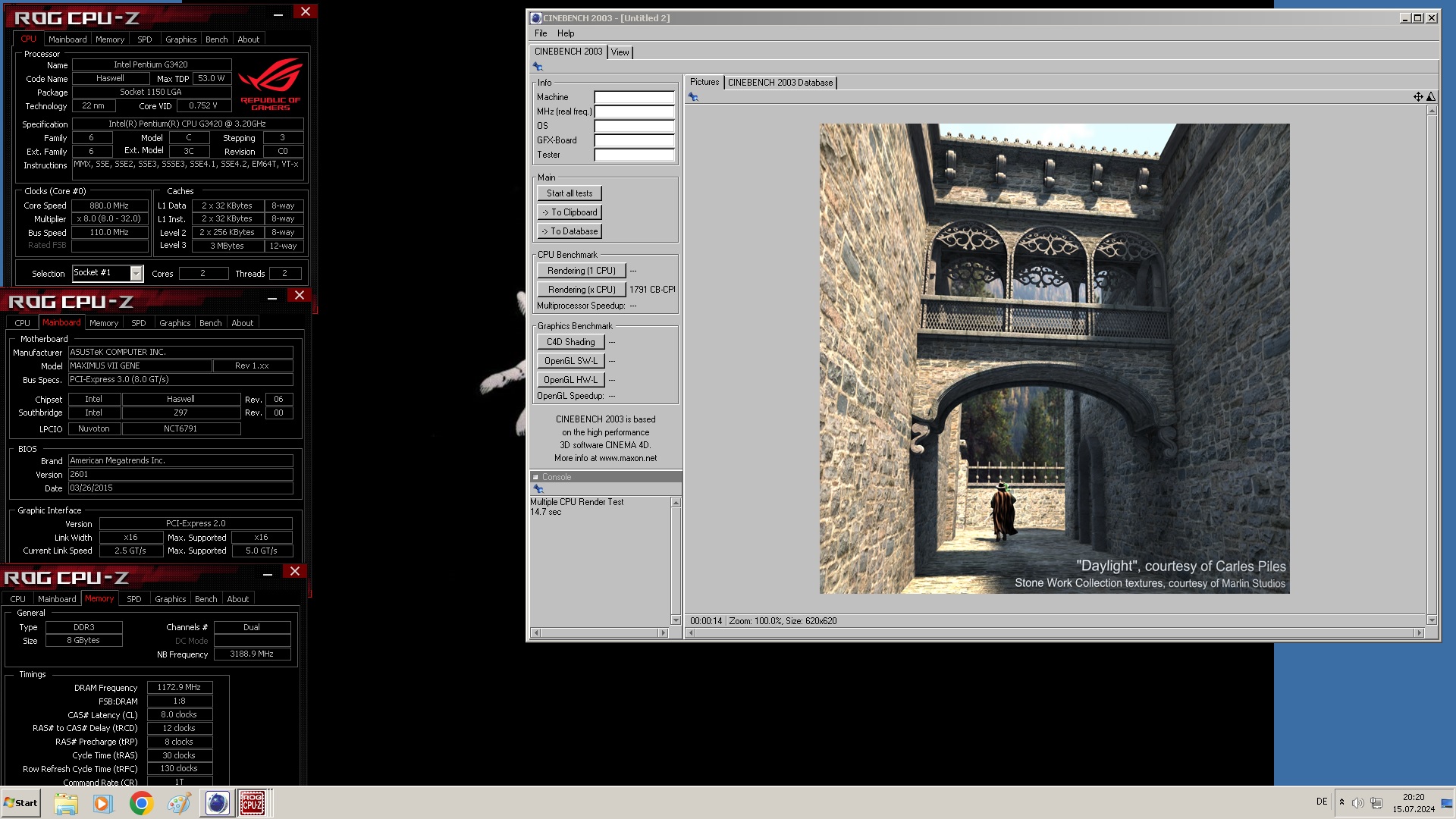This screenshot has height=819, width=1456.
Task: Click the CINEBENCH title bar app icon
Action: pyautogui.click(x=535, y=18)
